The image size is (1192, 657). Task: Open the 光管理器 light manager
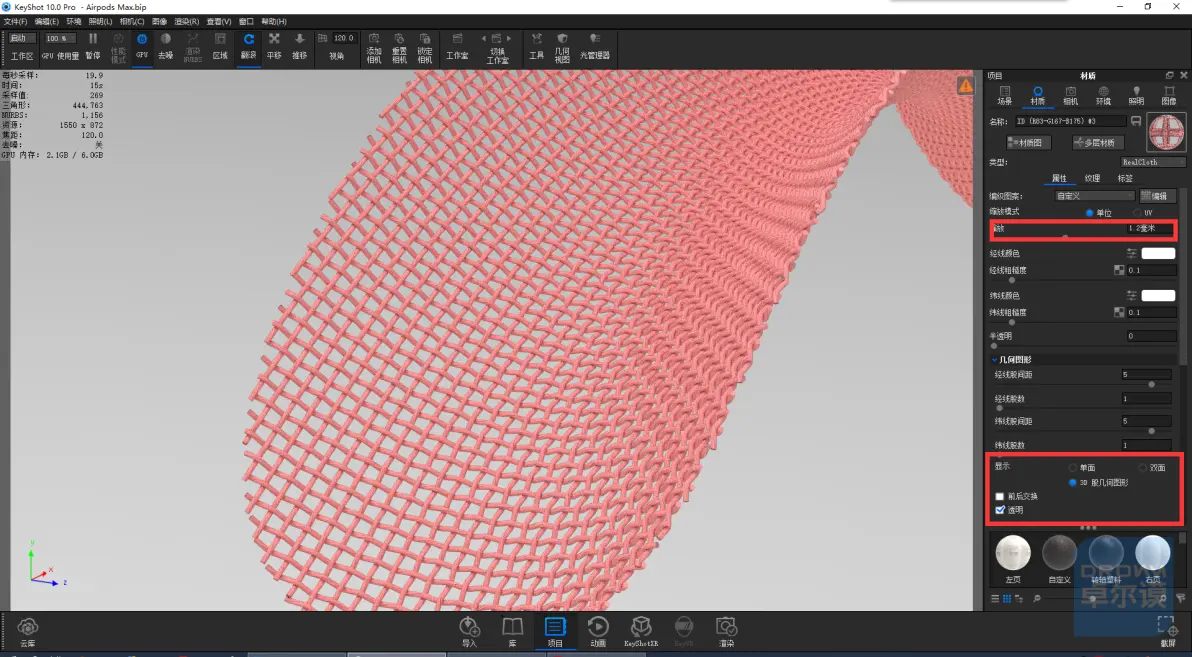(594, 46)
